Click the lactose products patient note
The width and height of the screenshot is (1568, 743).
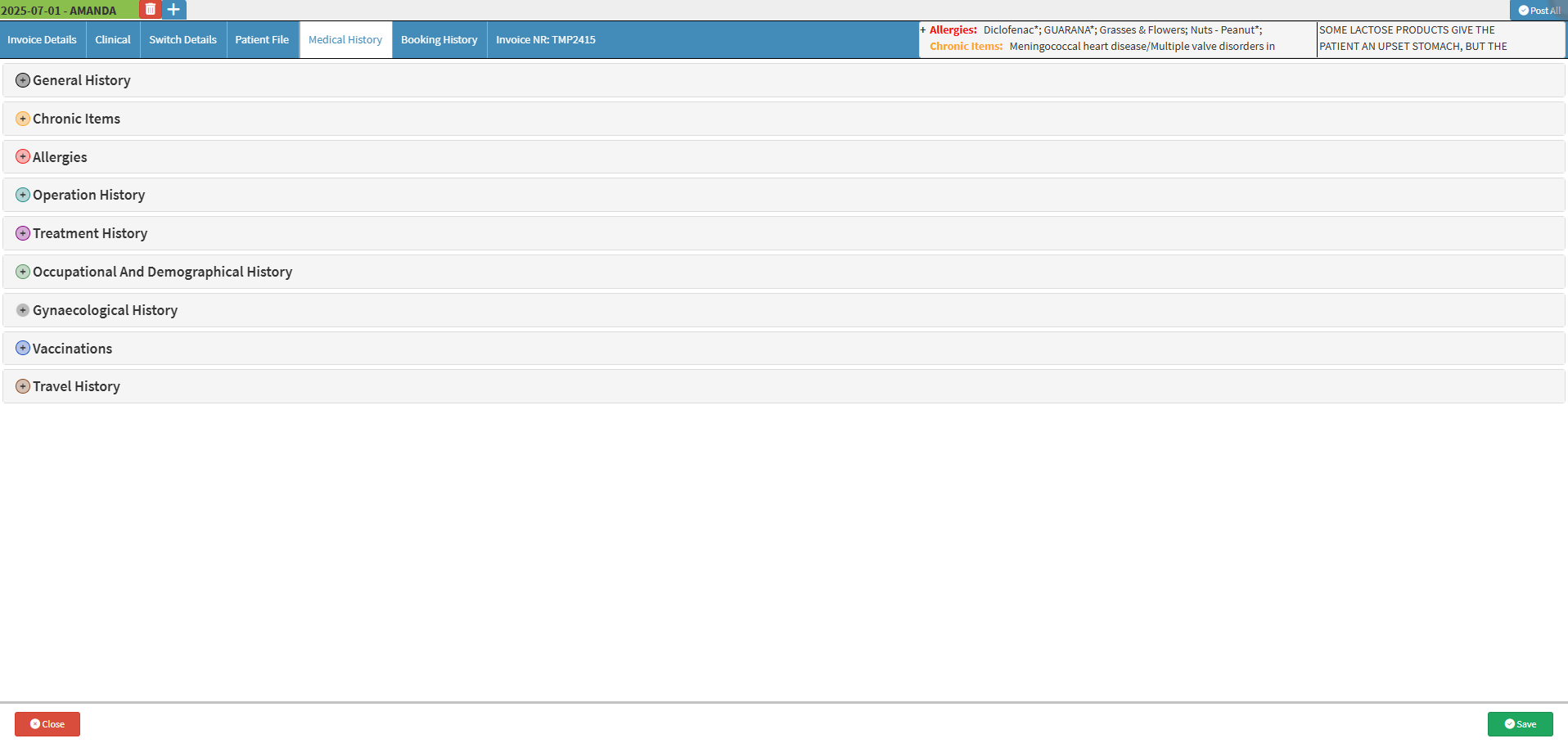tap(1440, 38)
